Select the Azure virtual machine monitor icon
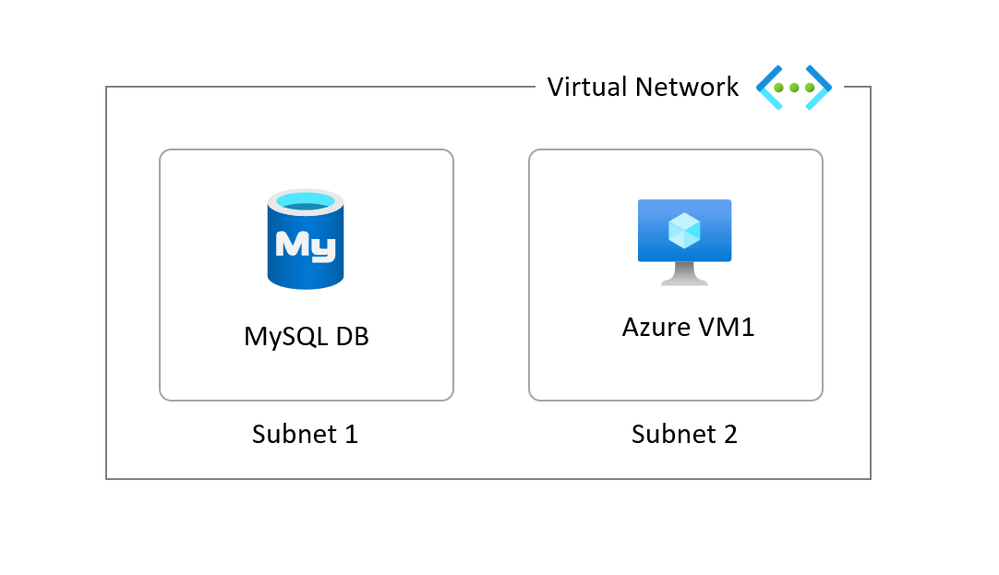The image size is (999, 575). [x=684, y=242]
